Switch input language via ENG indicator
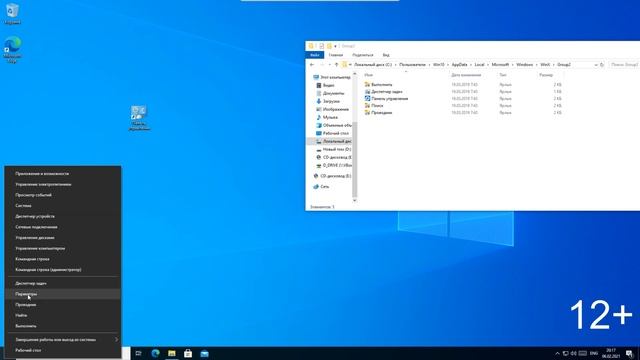This screenshot has width=640, height=360. [x=594, y=353]
